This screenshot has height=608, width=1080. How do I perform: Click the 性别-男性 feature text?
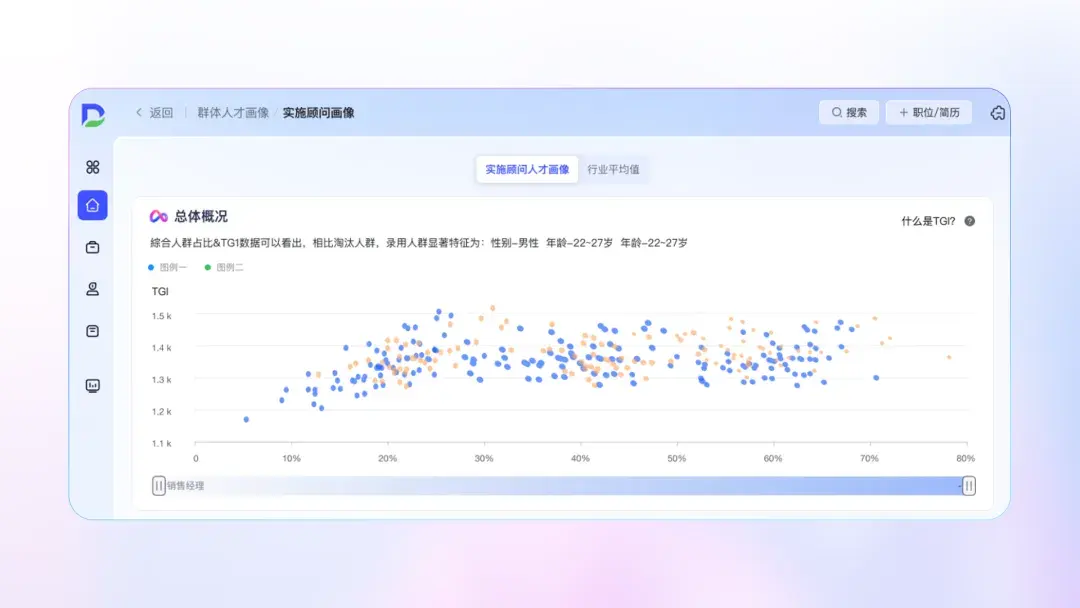tap(515, 242)
